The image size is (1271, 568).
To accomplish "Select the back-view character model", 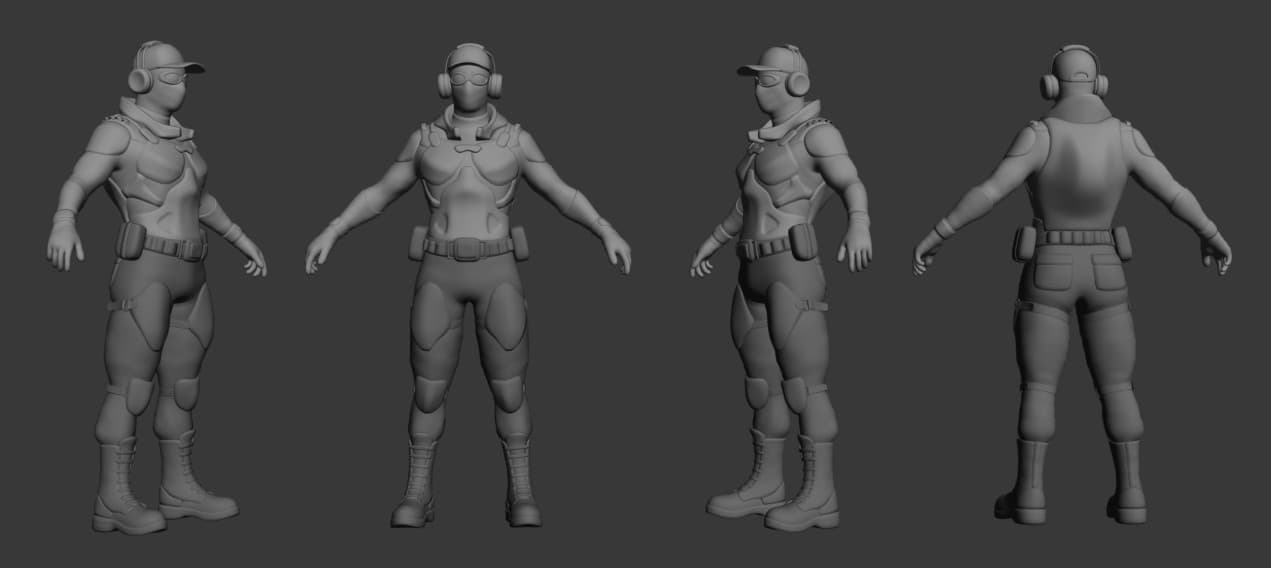I will tap(1073, 283).
